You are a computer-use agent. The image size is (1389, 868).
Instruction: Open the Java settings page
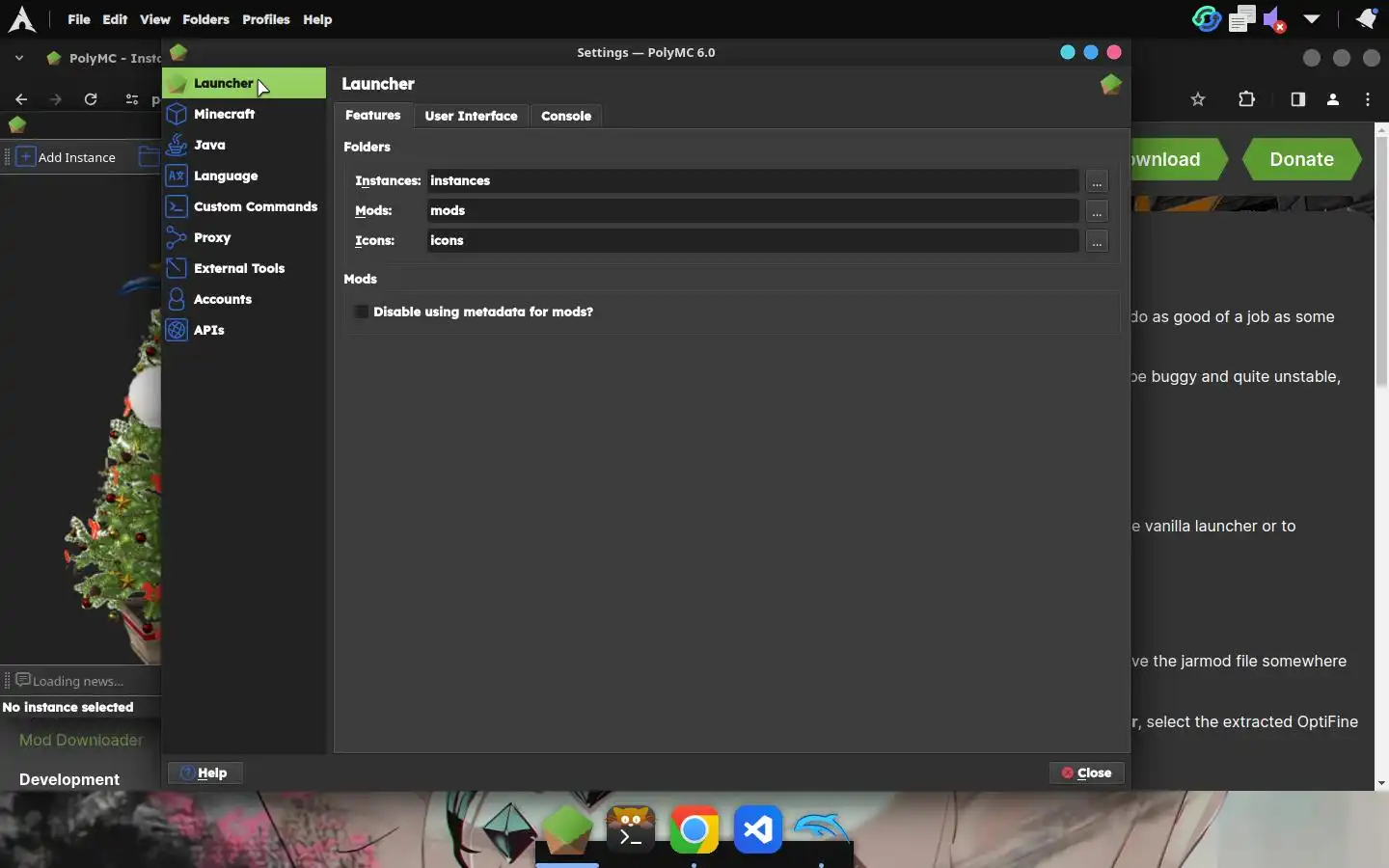pyautogui.click(x=243, y=145)
